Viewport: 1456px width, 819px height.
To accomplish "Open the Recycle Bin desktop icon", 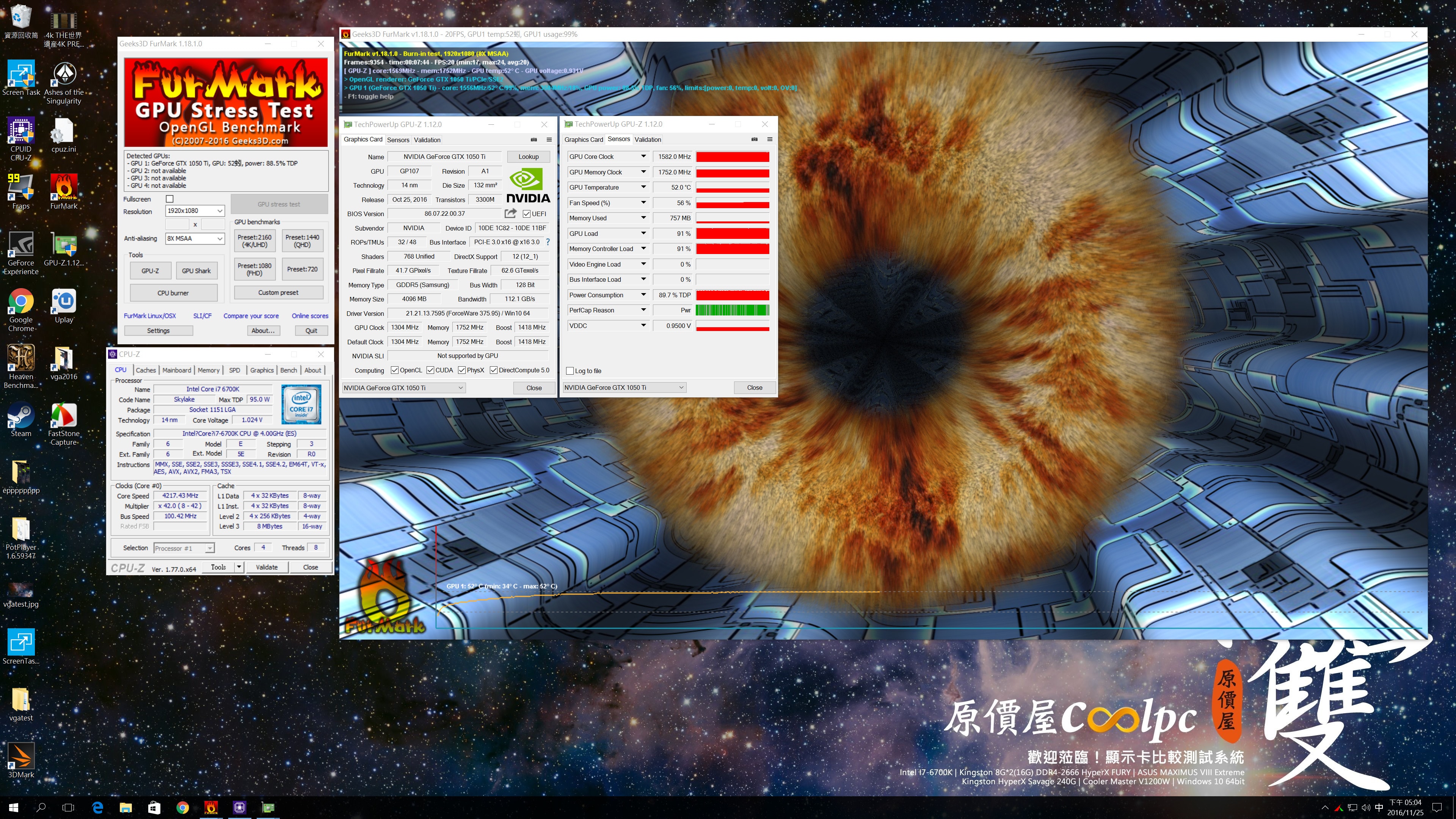I will 21,22.
